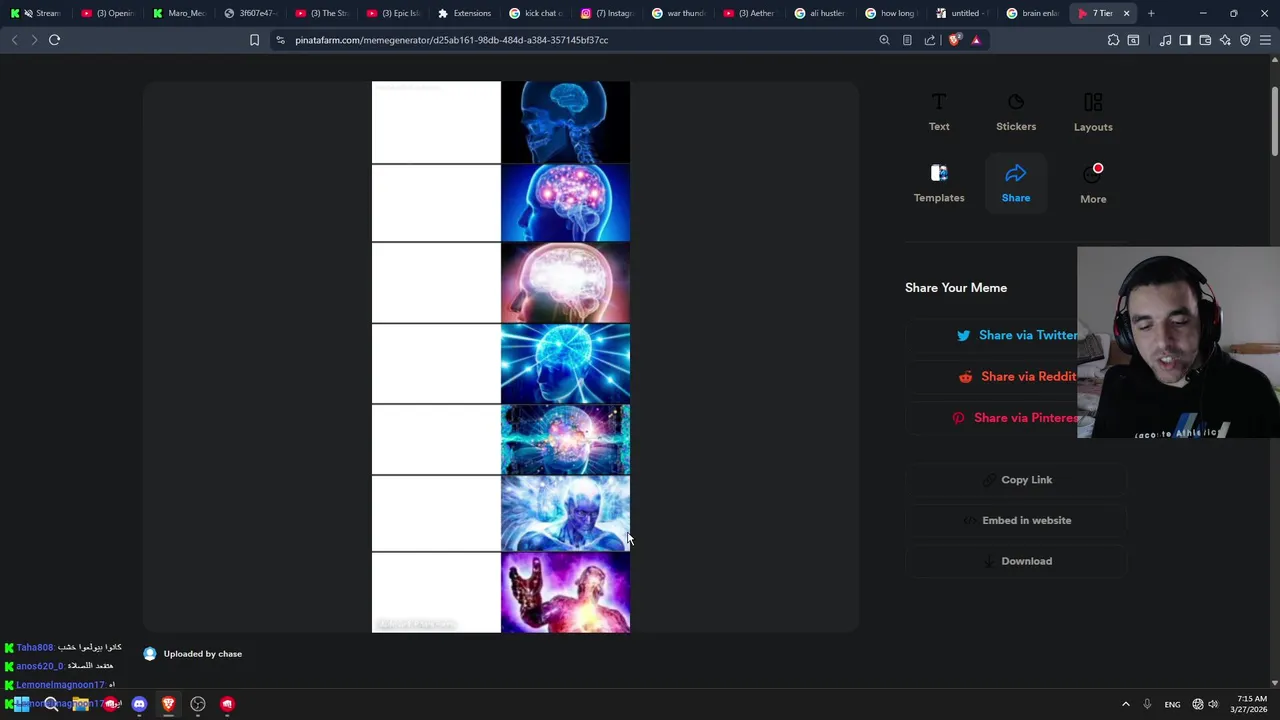This screenshot has width=1280, height=720.
Task: Reload the page
Action: pyautogui.click(x=55, y=40)
